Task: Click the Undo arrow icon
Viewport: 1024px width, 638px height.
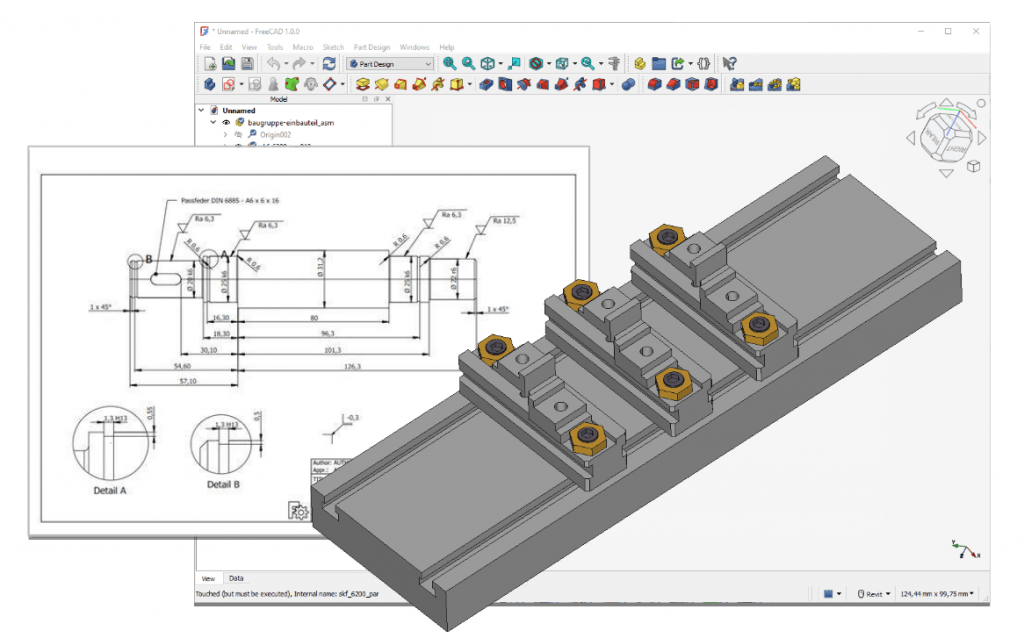Action: click(x=274, y=63)
